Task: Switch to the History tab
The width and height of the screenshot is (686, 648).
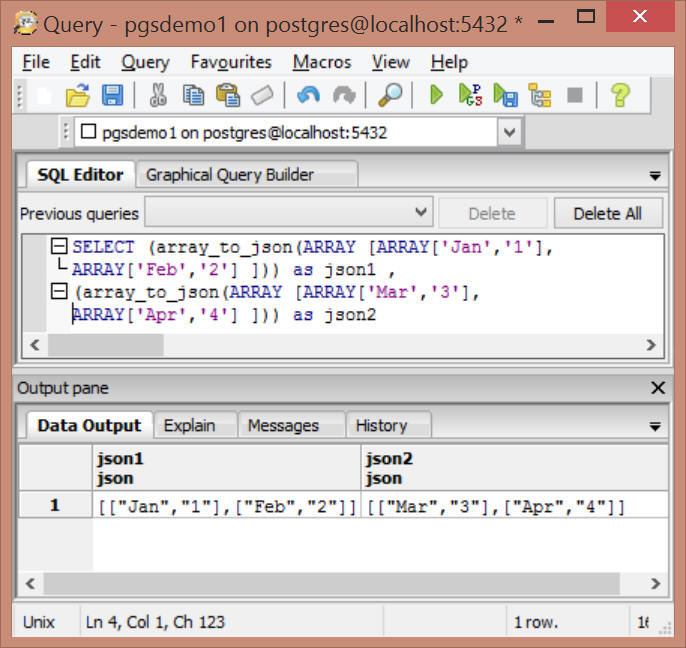Action: [388, 425]
